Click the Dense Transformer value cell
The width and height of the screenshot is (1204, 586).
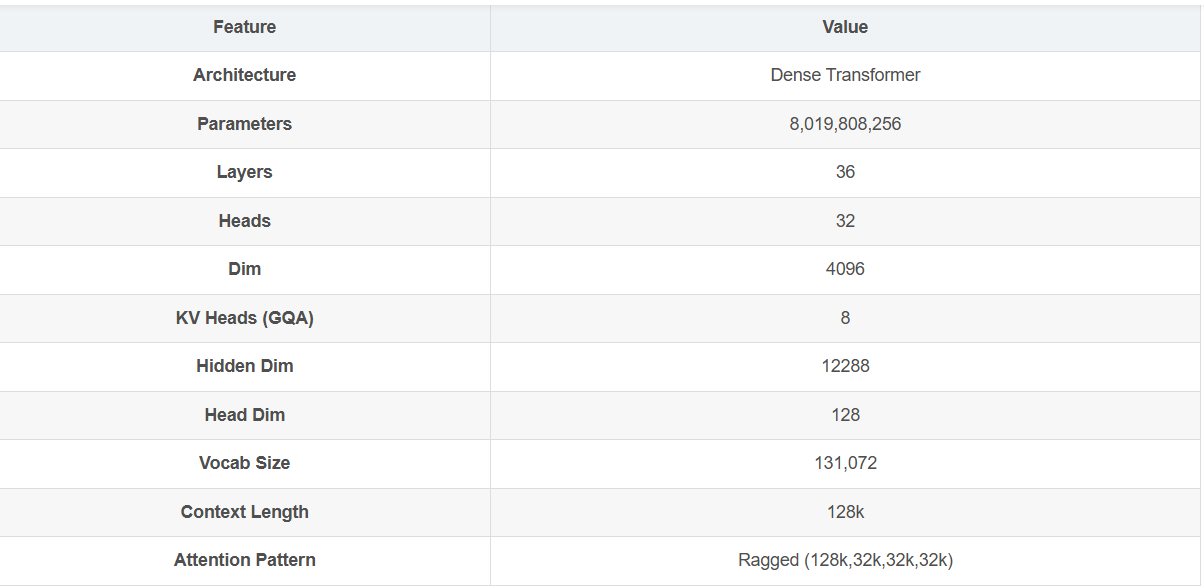pyautogui.click(x=845, y=75)
